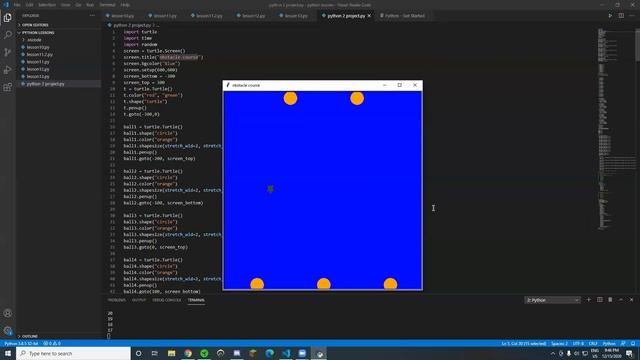Open the Search view in activity bar
The image size is (640, 360).
tap(8, 35)
